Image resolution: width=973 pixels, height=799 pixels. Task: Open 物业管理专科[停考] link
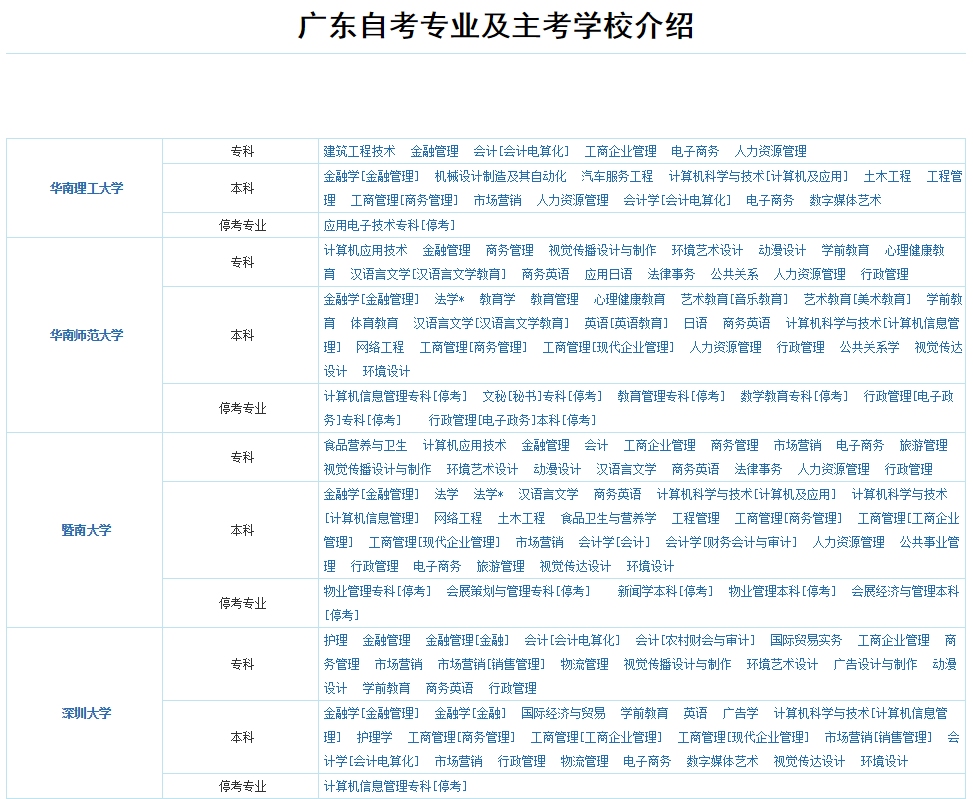pyautogui.click(x=377, y=592)
